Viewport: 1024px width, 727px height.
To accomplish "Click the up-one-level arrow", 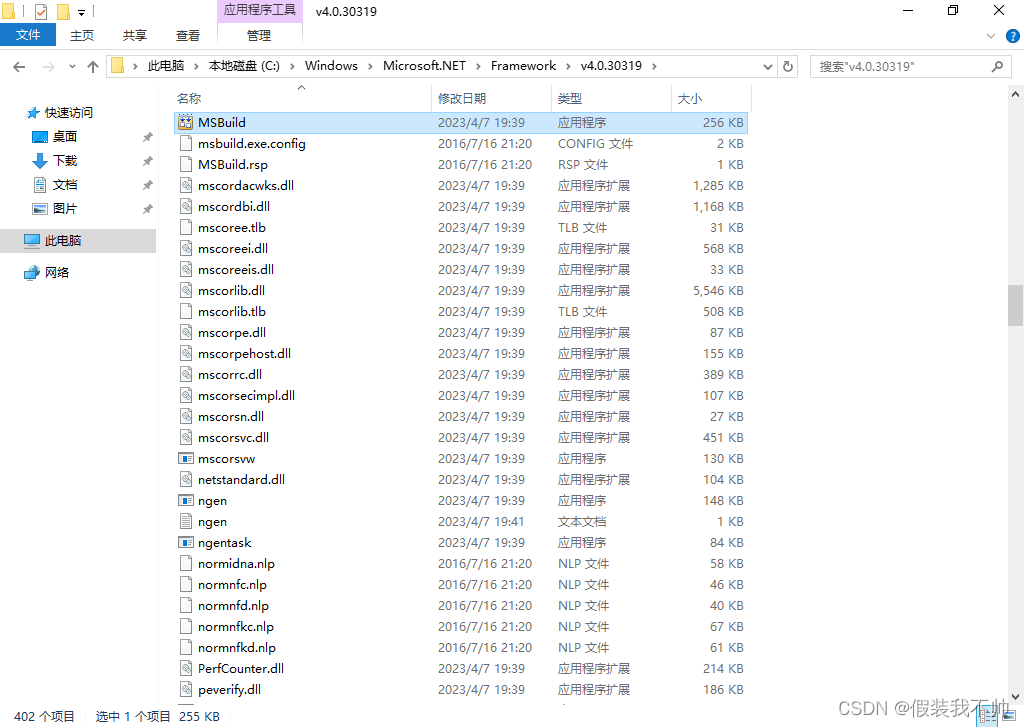I will click(93, 65).
